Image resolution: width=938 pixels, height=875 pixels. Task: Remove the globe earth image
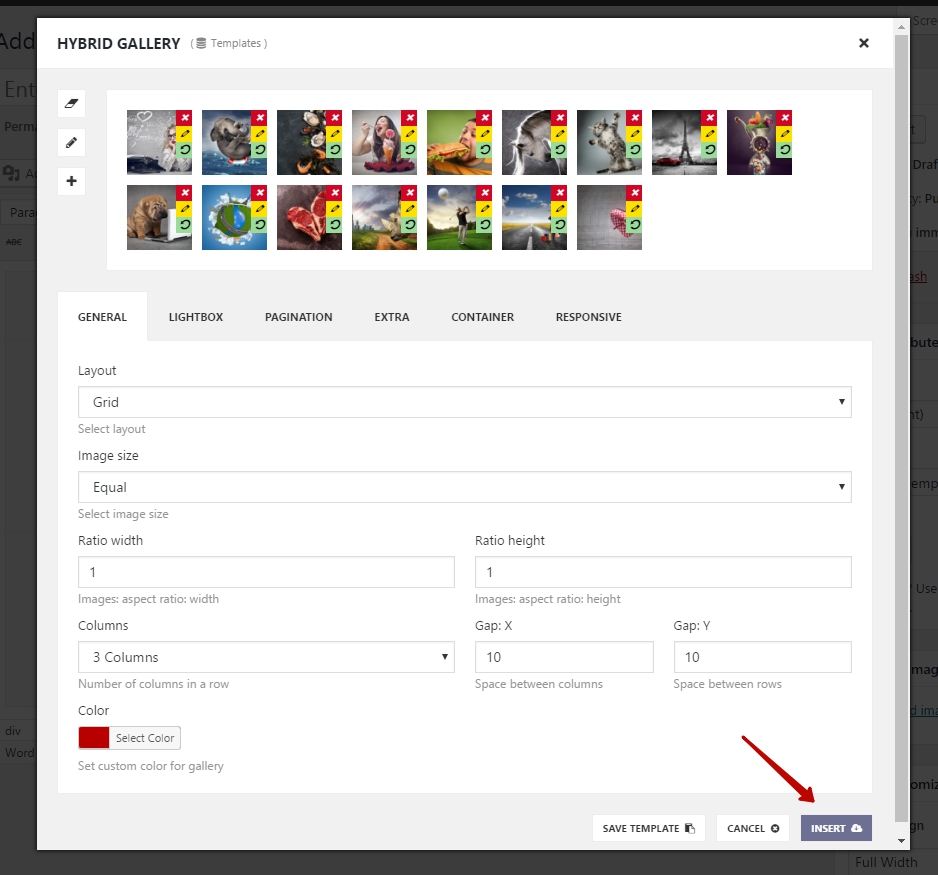click(x=259, y=193)
